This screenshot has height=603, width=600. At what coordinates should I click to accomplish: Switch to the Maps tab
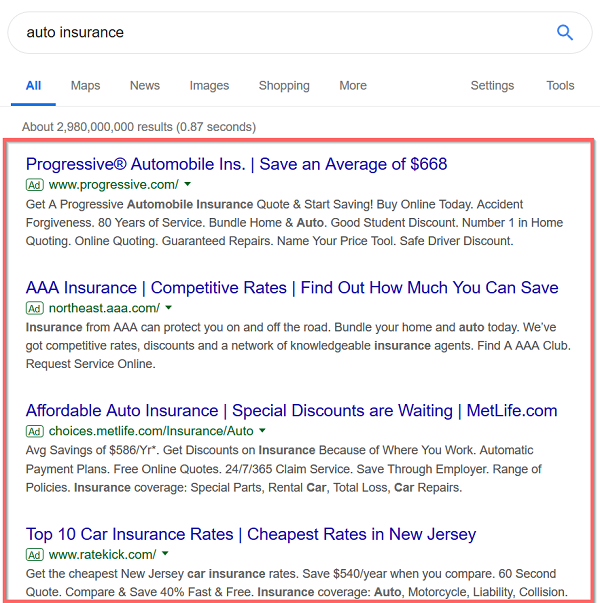click(85, 85)
